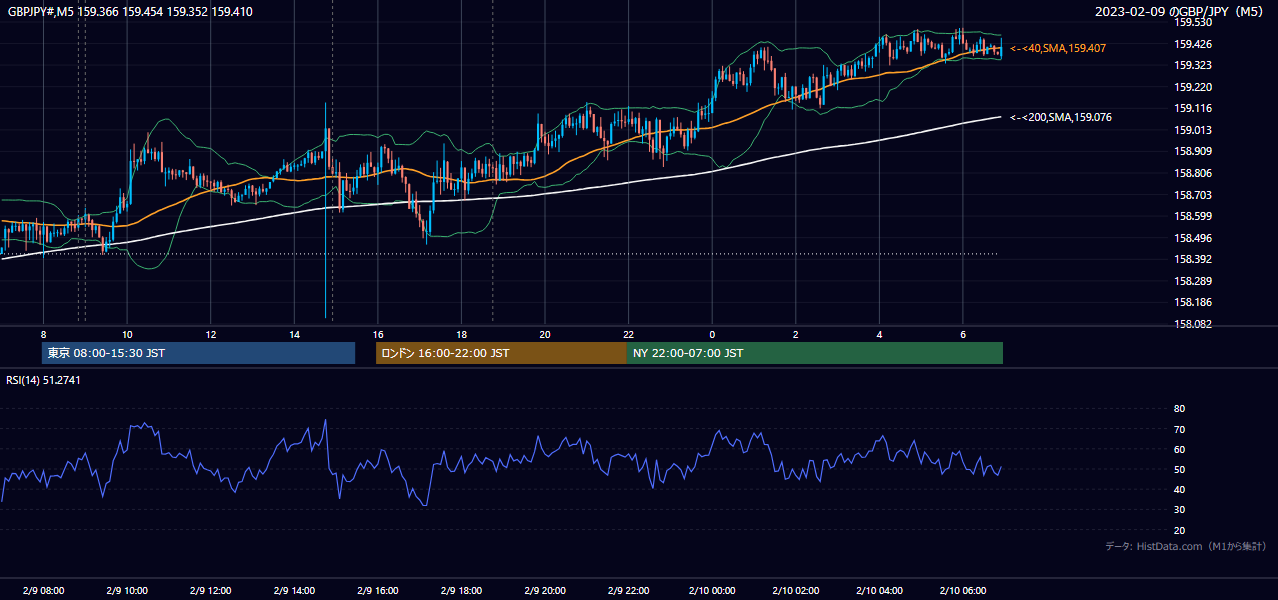Click RSI scale level 50

click(1180, 470)
